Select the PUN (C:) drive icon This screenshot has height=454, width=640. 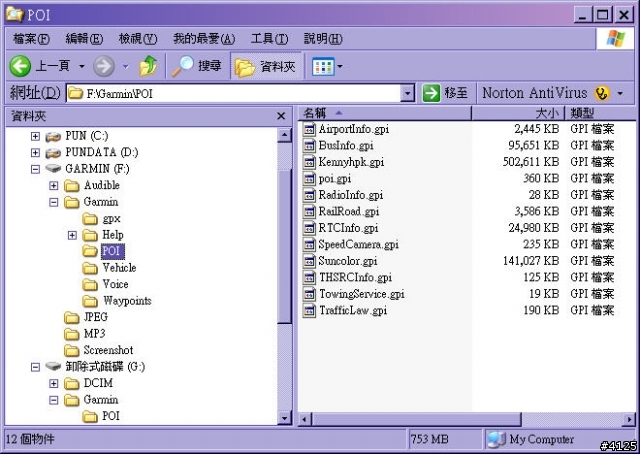pos(53,136)
